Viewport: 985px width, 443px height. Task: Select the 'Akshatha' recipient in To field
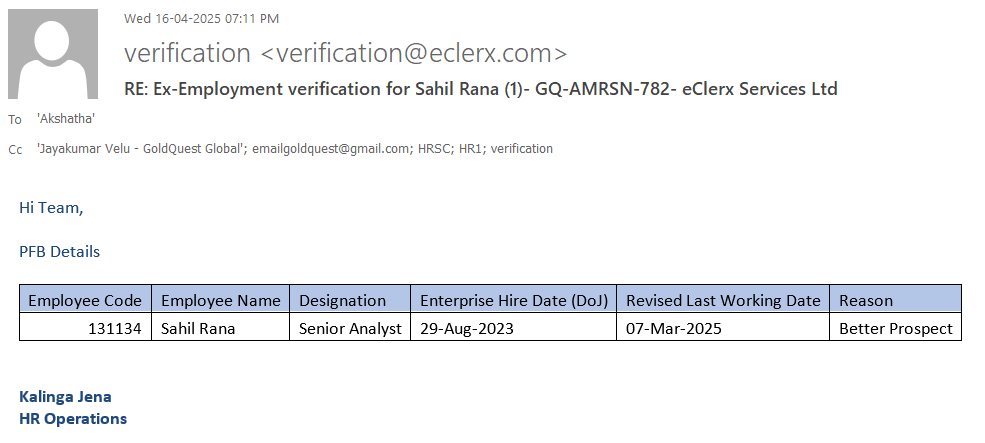(x=66, y=119)
